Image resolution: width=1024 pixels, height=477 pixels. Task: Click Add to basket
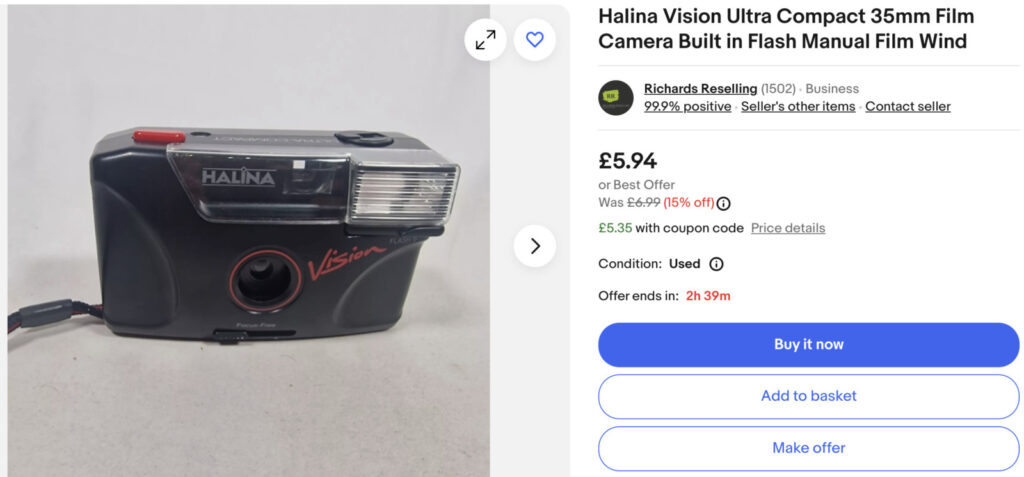(x=808, y=396)
